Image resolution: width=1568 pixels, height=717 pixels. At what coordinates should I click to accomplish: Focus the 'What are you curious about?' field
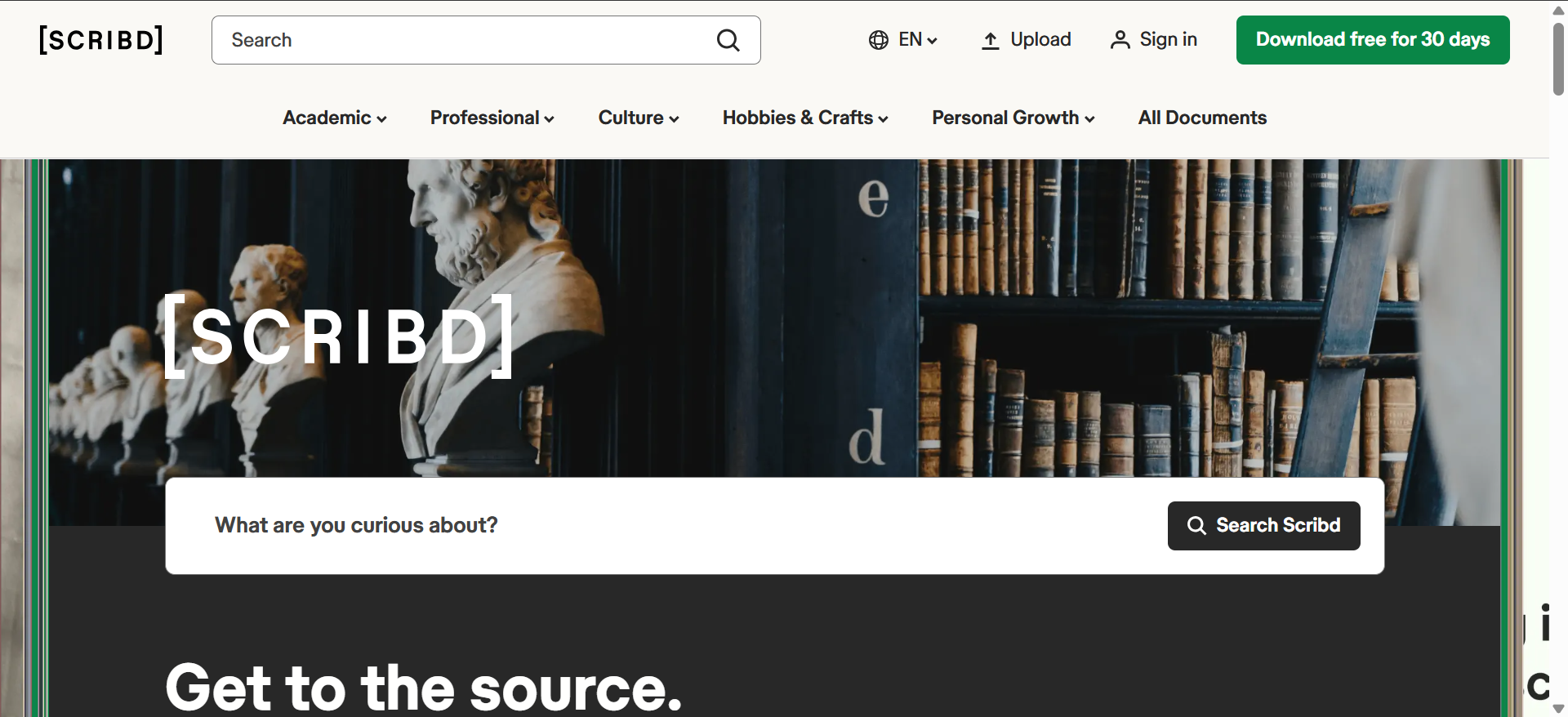coord(666,526)
